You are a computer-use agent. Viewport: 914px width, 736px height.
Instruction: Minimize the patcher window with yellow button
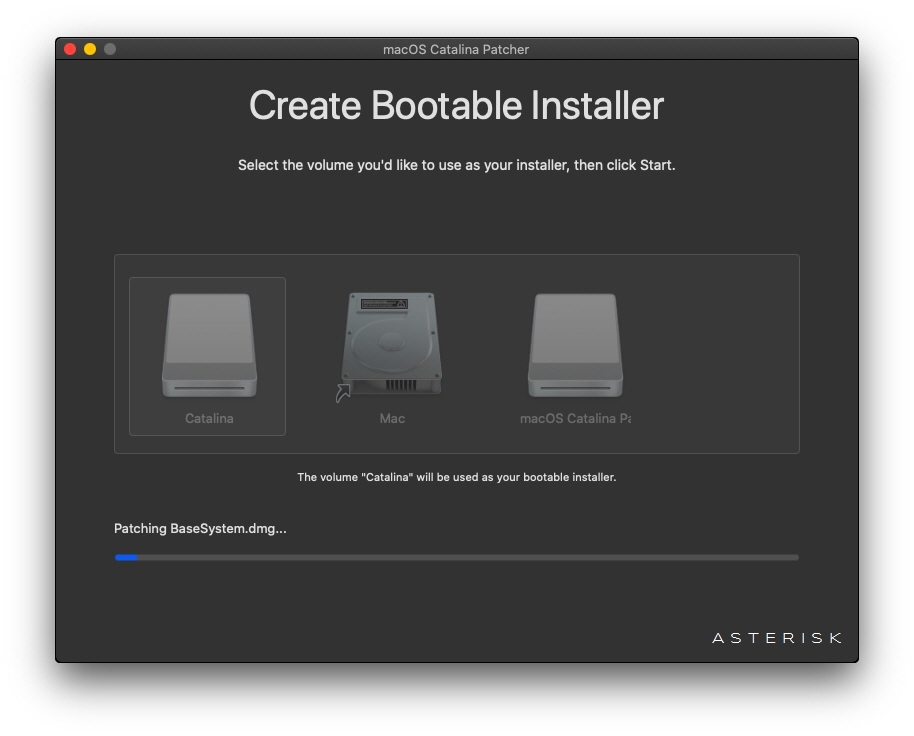point(90,49)
